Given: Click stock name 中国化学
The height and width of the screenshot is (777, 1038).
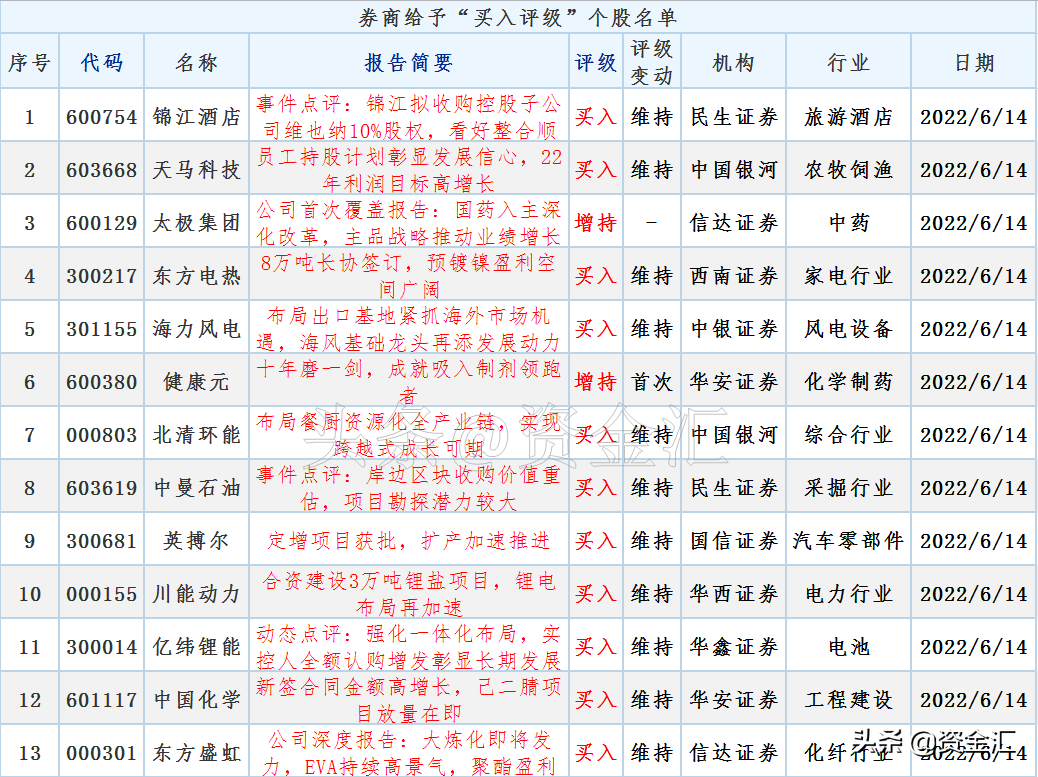Looking at the screenshot, I should pos(196,700).
